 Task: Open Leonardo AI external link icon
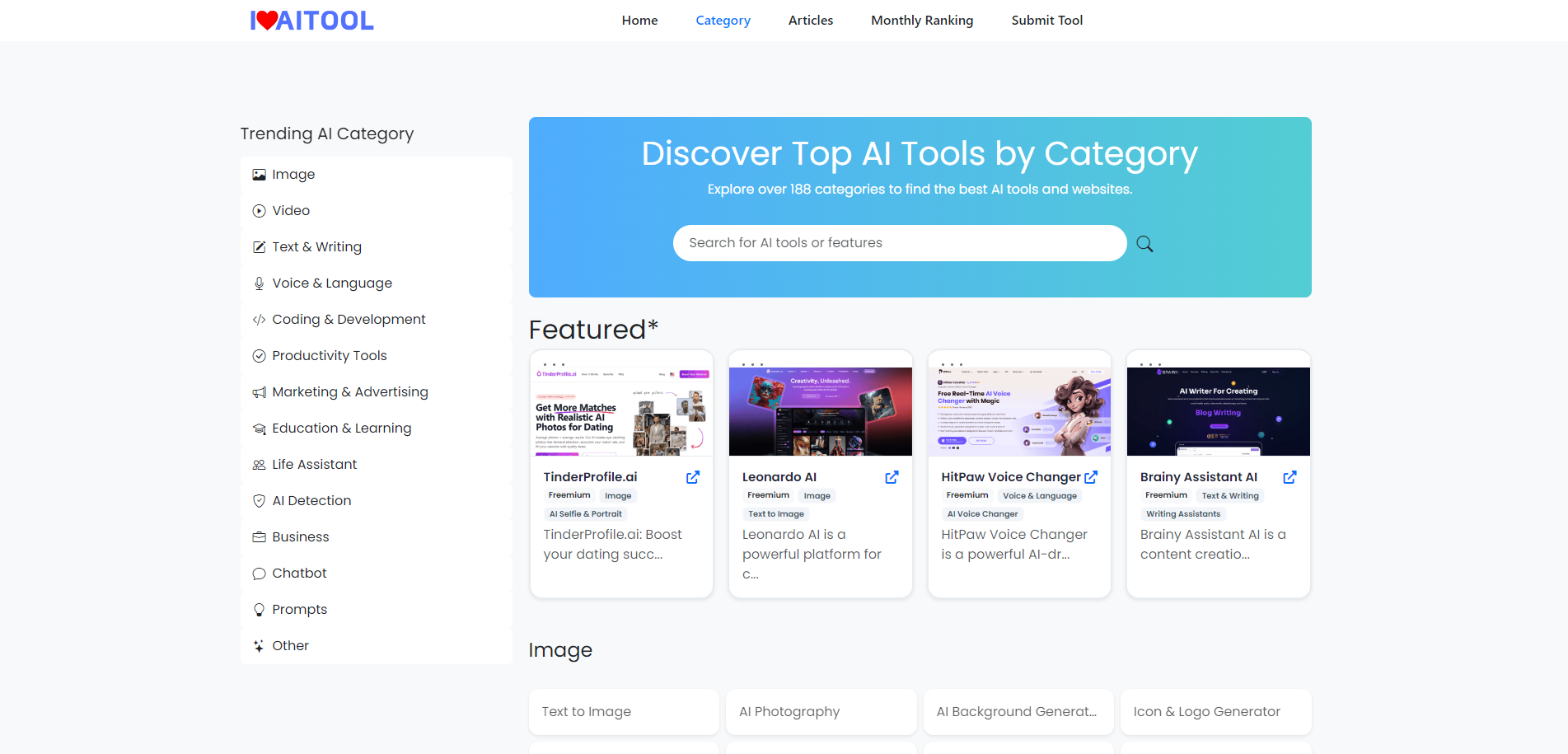point(892,477)
